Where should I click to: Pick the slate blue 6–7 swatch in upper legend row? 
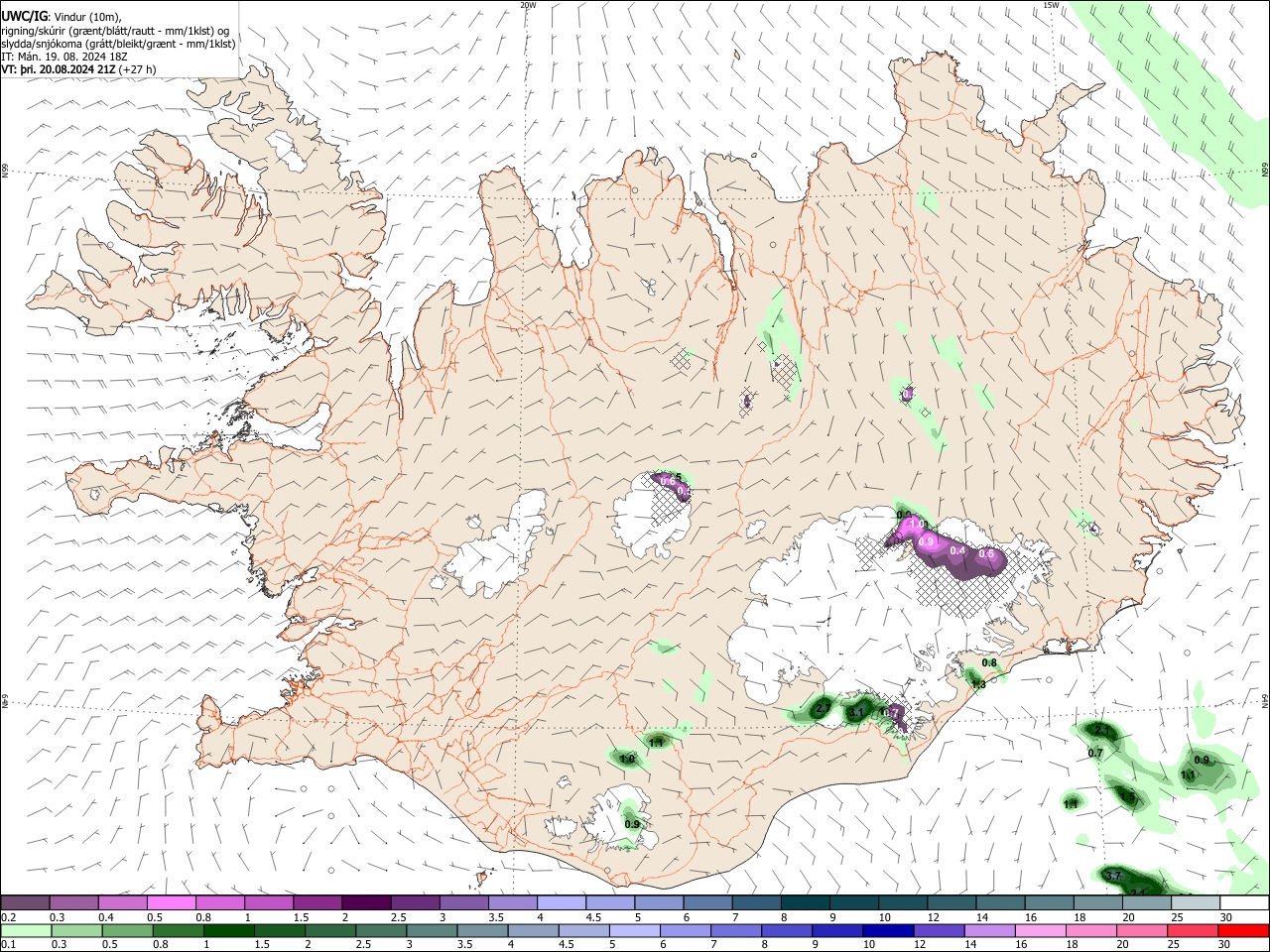click(x=707, y=903)
